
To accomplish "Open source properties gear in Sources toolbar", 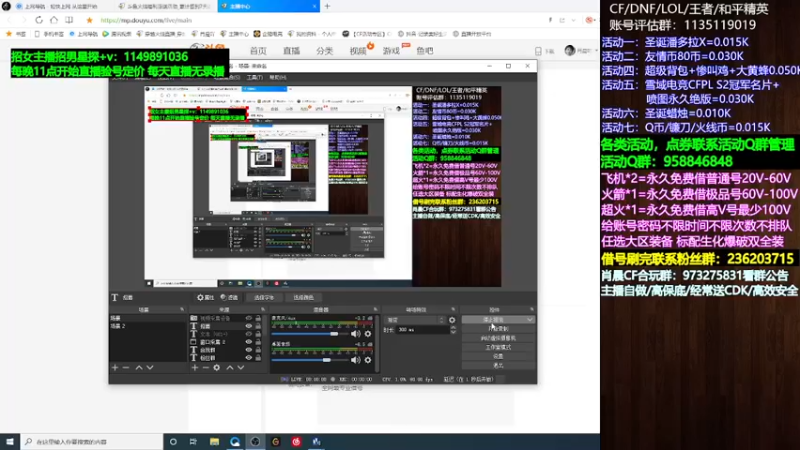I will 217,367.
